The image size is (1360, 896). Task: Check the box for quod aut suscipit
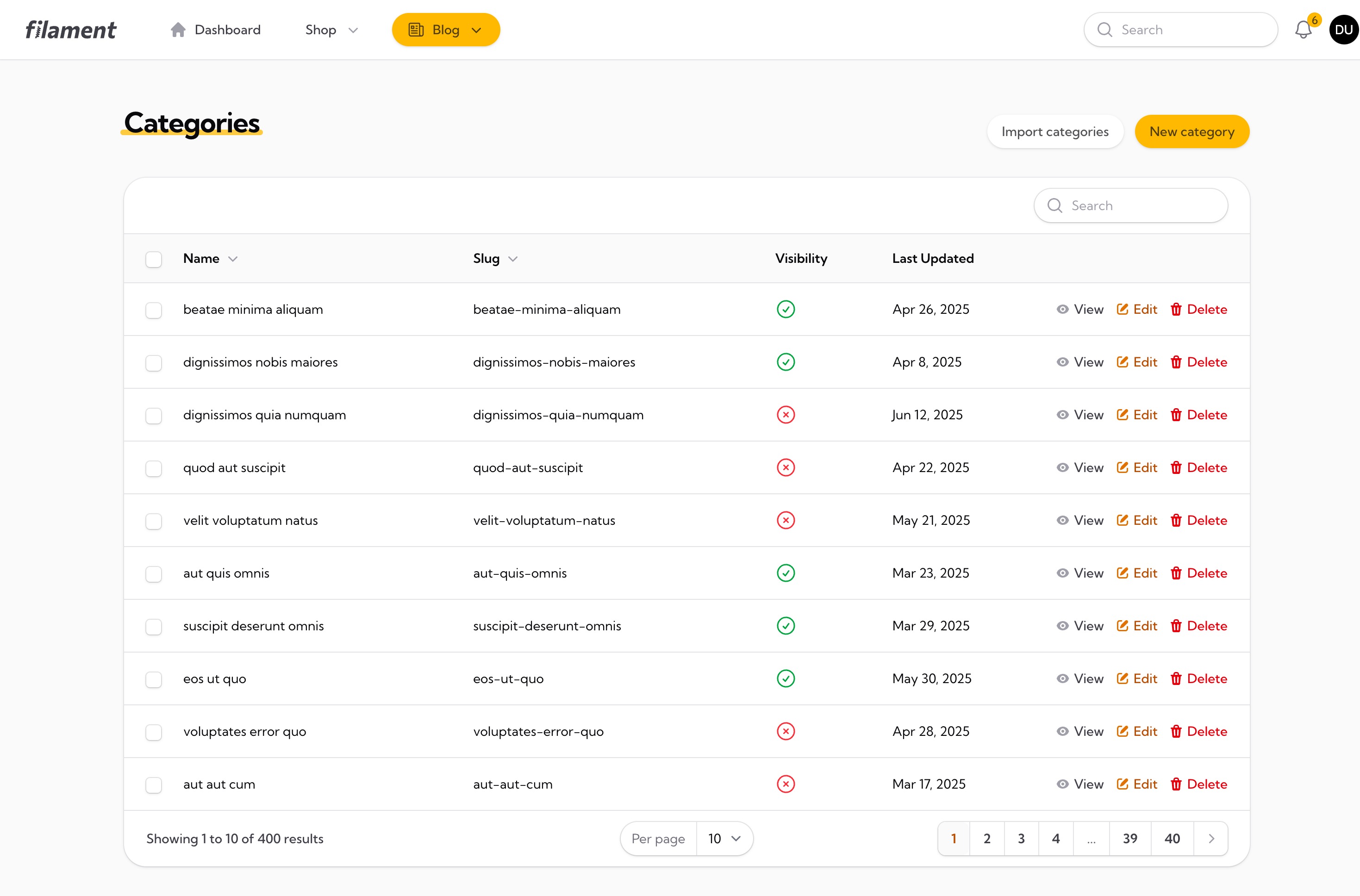tap(154, 468)
